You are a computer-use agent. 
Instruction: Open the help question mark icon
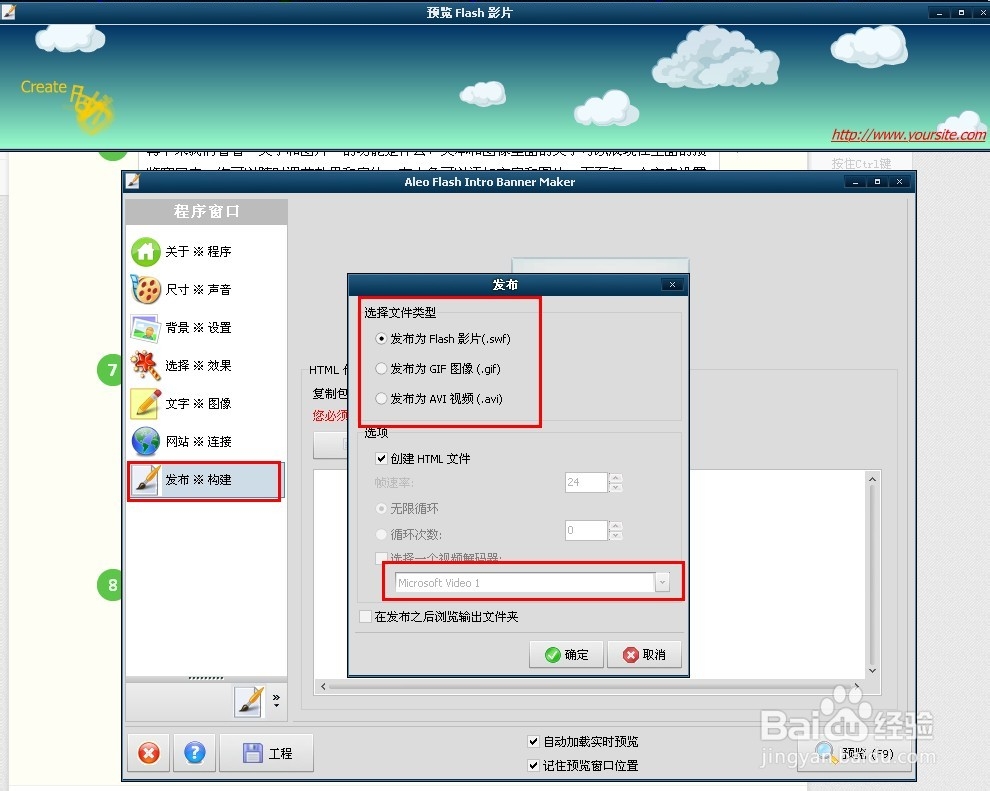pyautogui.click(x=194, y=753)
